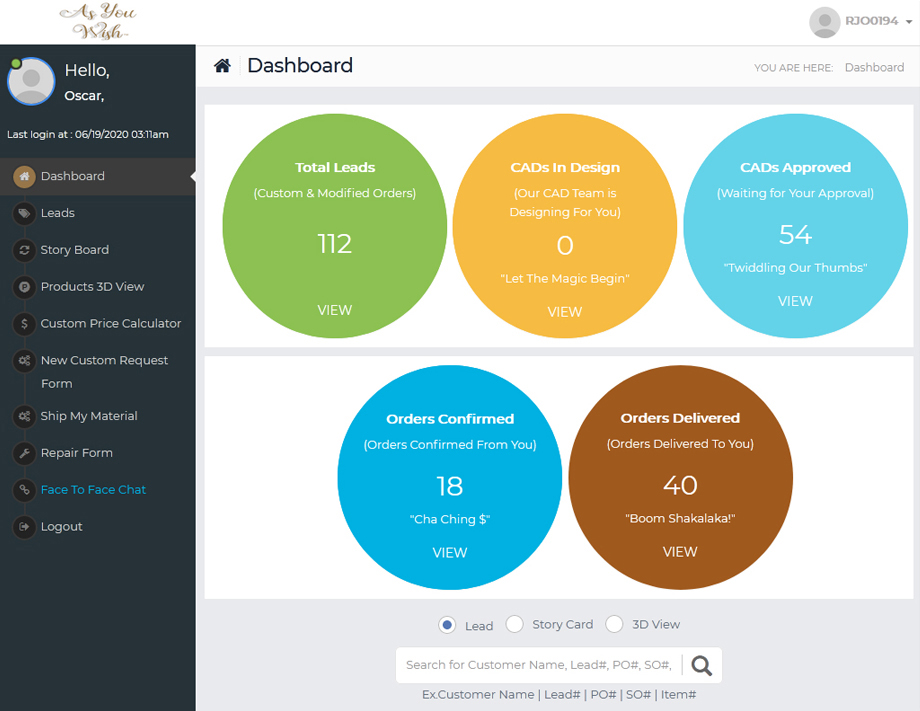Select the Lead radio button
Image resolution: width=920 pixels, height=711 pixels.
point(447,625)
